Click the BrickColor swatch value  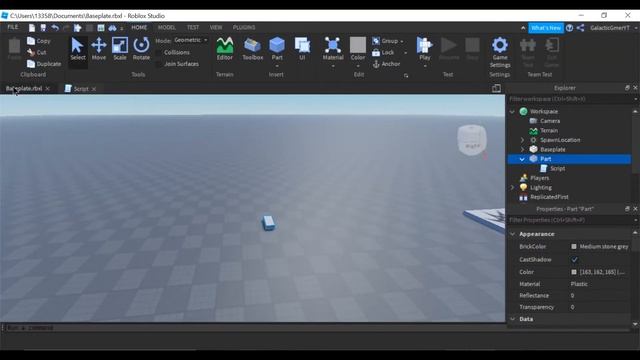point(573,247)
